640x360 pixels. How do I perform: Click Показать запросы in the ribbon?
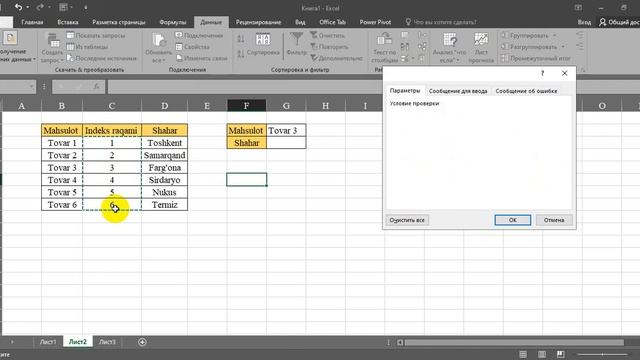click(x=96, y=36)
